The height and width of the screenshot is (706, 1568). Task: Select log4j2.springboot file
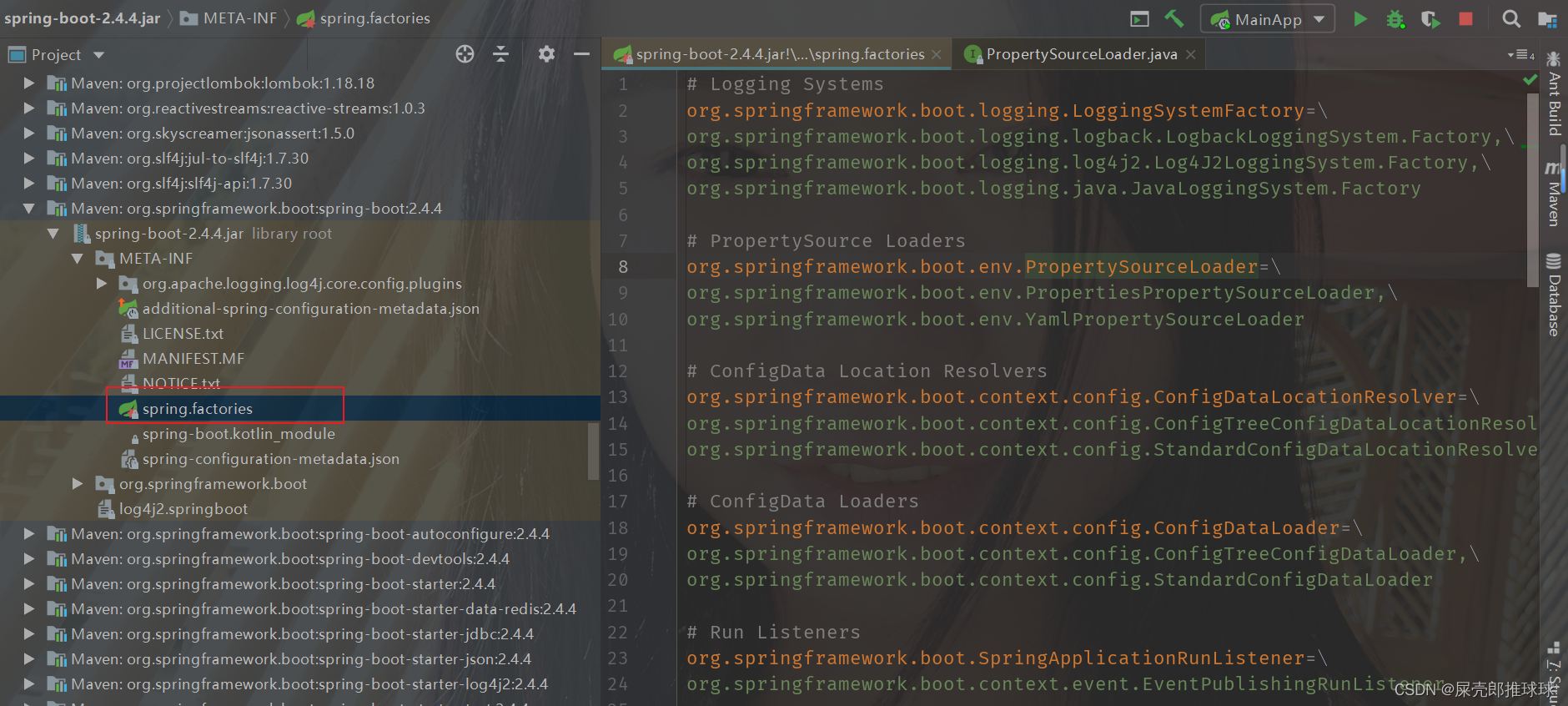pyautogui.click(x=183, y=509)
